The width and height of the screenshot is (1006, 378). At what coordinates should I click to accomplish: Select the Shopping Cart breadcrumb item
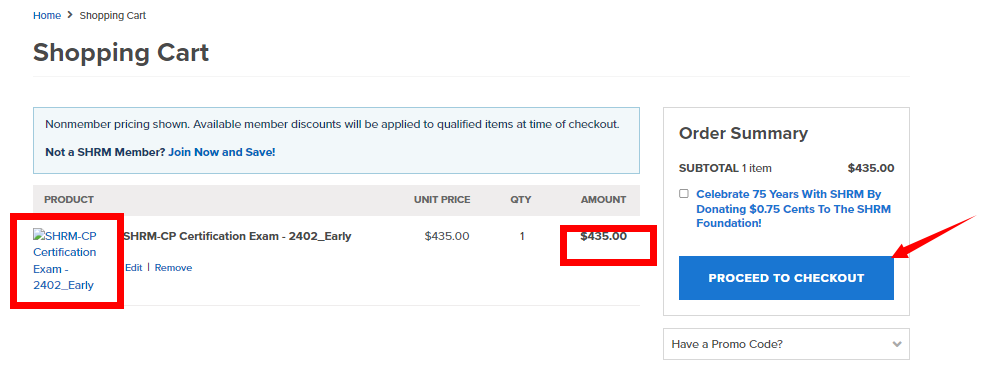tap(113, 15)
